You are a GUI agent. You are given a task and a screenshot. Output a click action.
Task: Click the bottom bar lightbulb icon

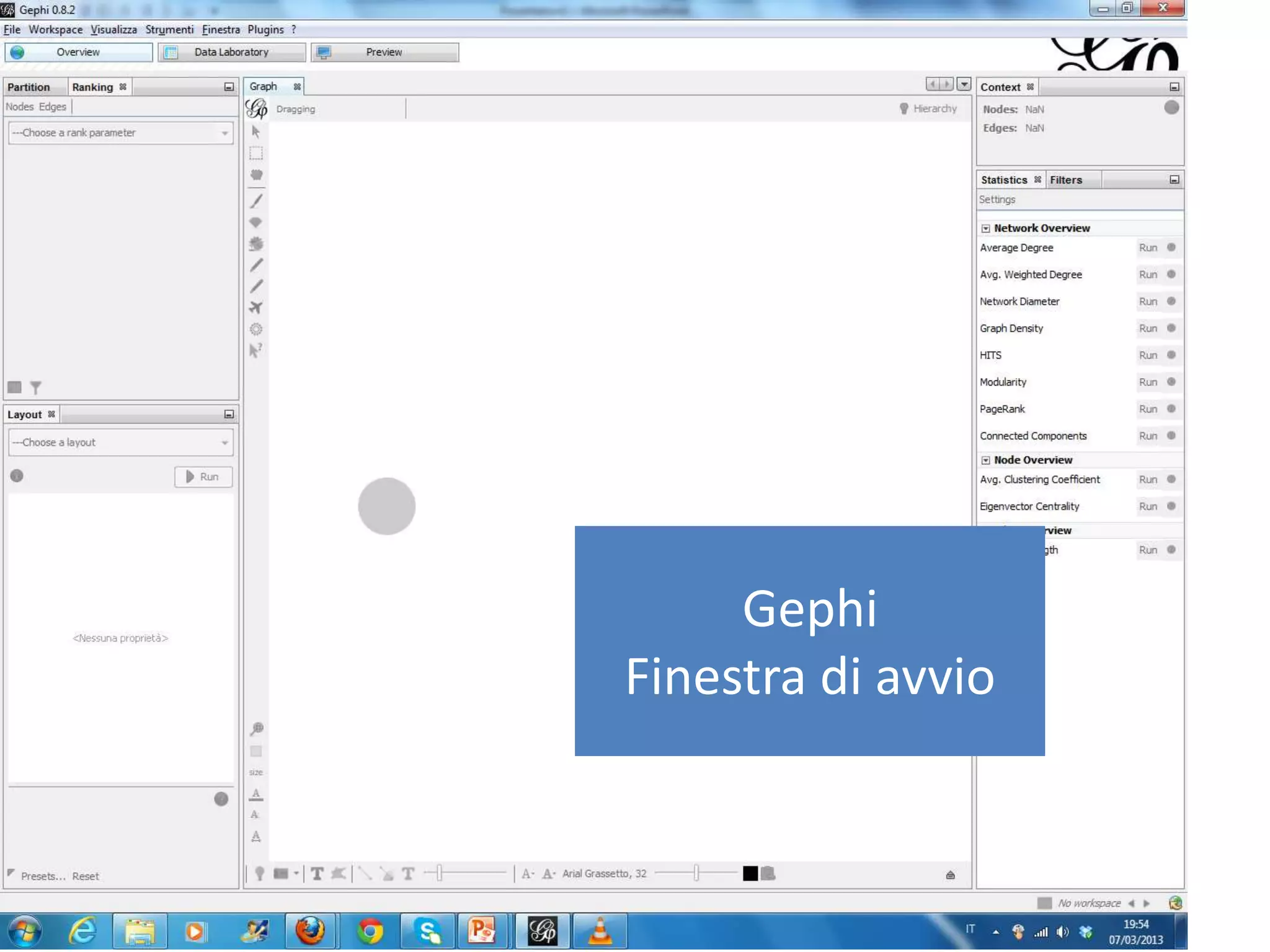tap(259, 874)
